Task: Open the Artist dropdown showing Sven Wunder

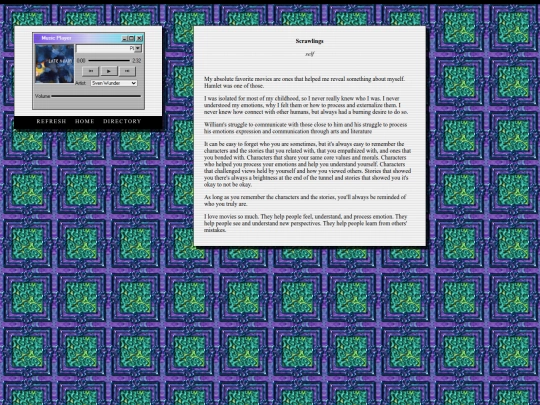Action: coord(114,83)
